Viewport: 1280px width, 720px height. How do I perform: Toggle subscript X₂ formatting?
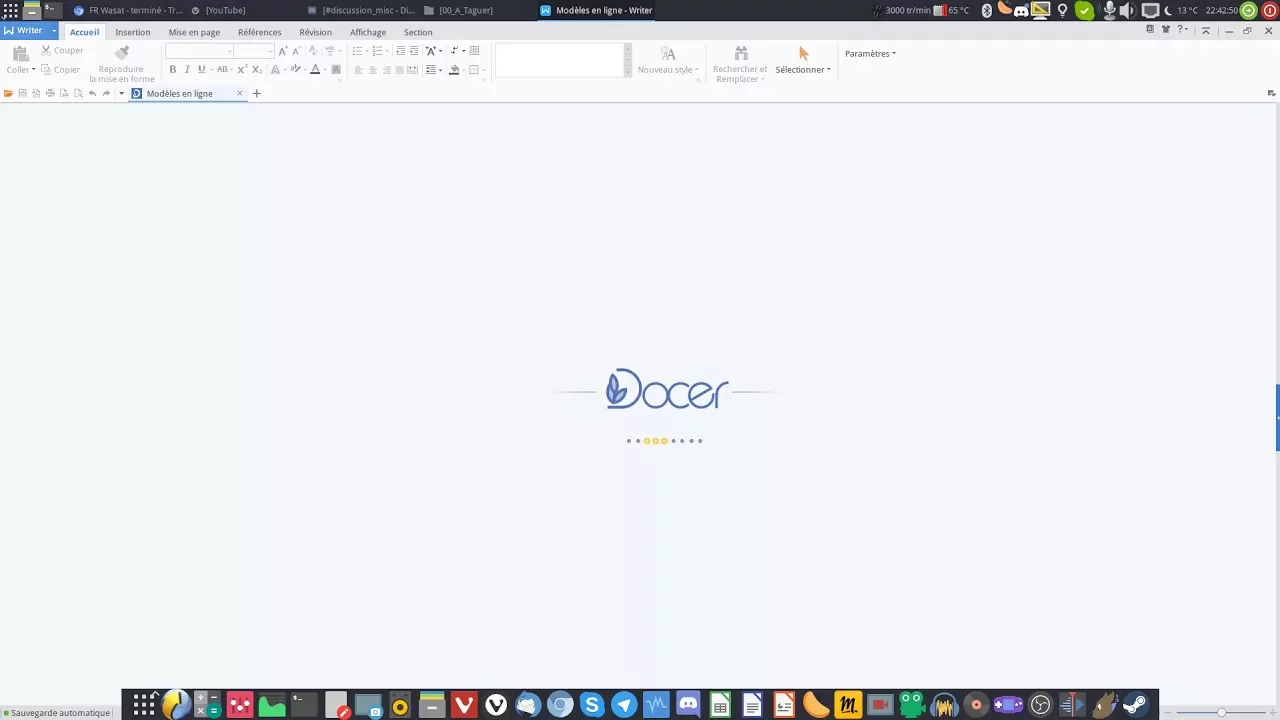click(256, 70)
